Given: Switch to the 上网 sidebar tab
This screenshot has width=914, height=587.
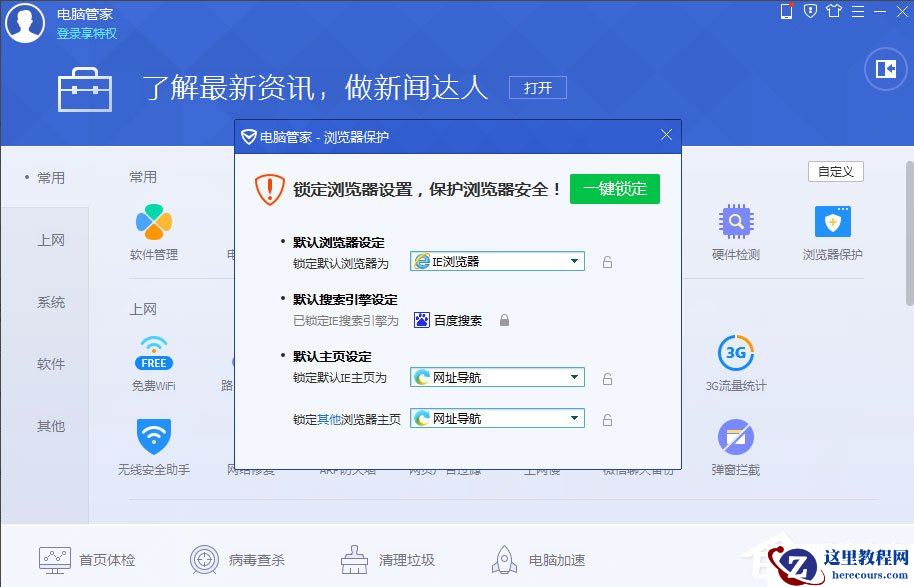Looking at the screenshot, I should (x=47, y=240).
